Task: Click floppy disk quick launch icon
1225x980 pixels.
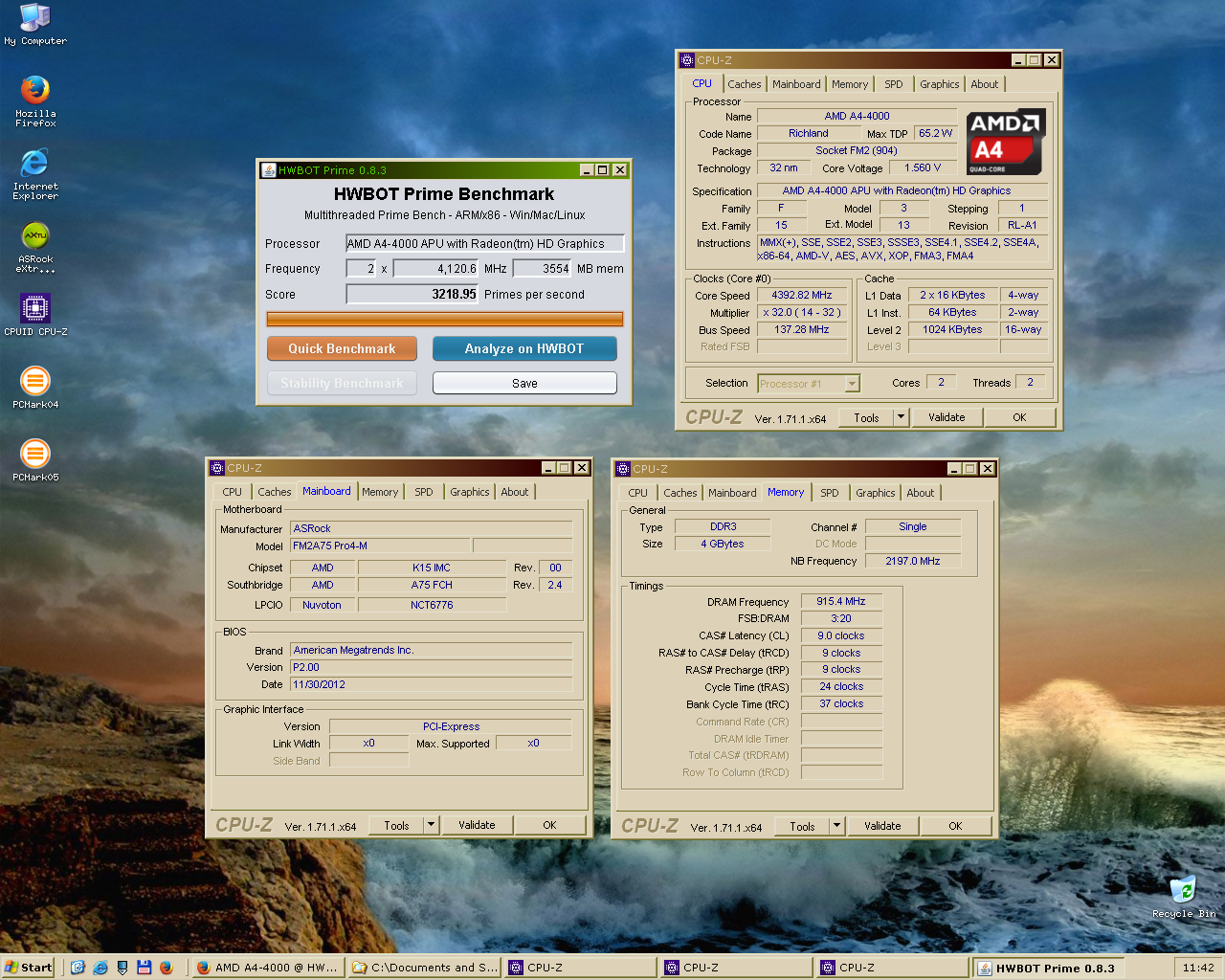Action: click(x=145, y=968)
